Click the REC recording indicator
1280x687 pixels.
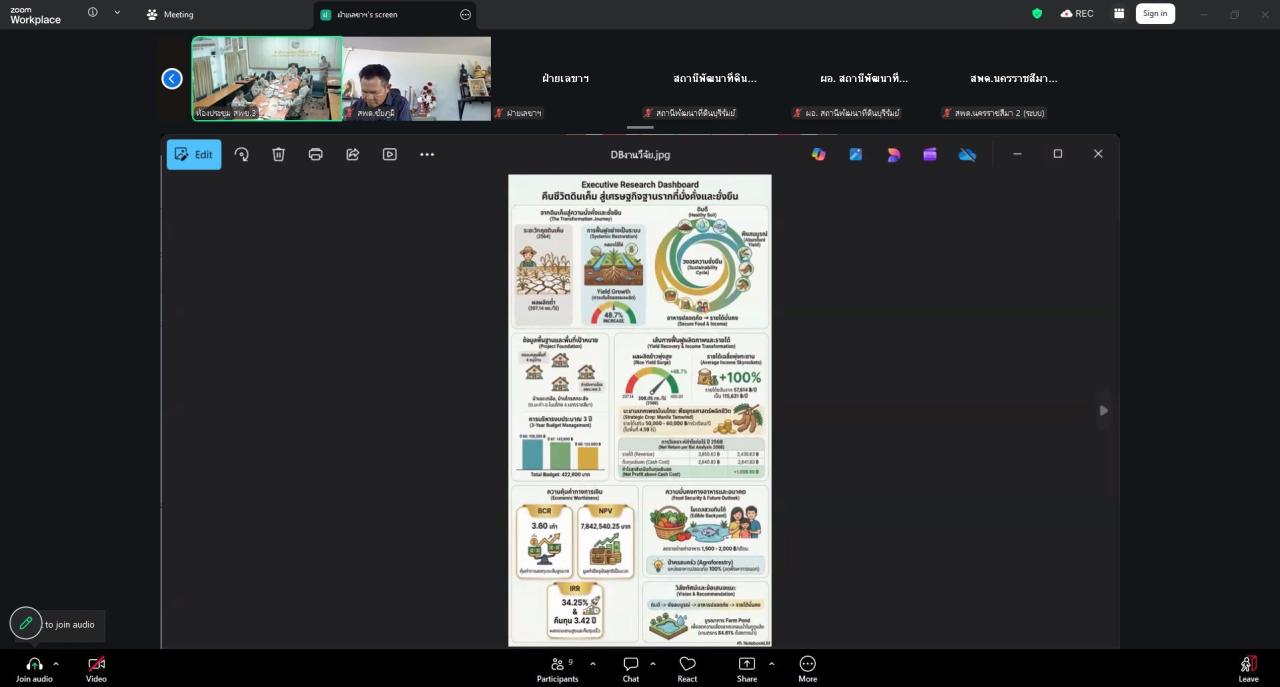1077,14
